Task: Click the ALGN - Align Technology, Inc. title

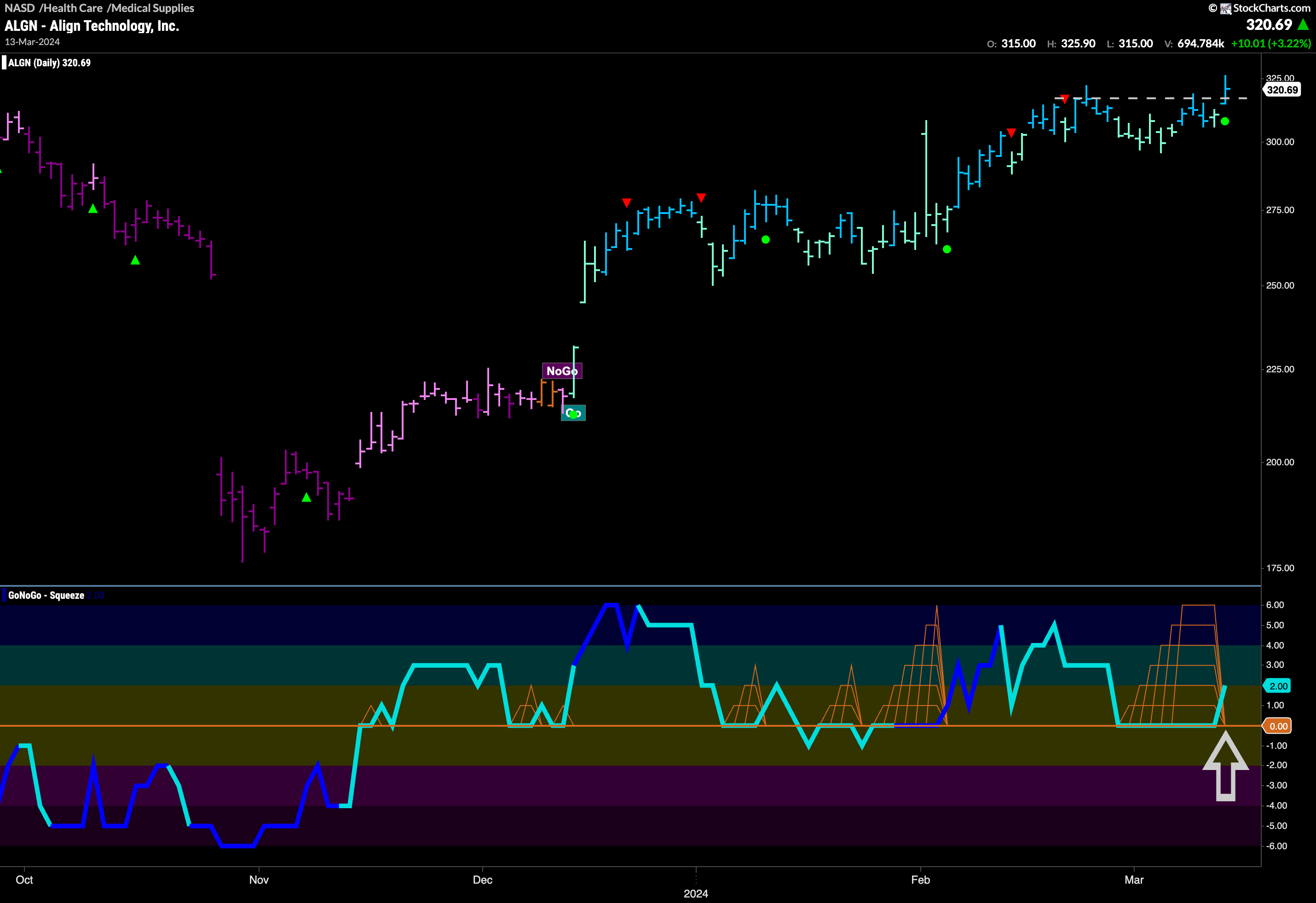Action: pos(92,26)
